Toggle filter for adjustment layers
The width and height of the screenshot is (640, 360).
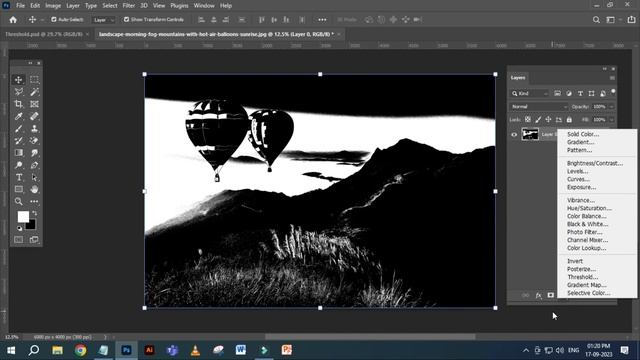click(569, 94)
